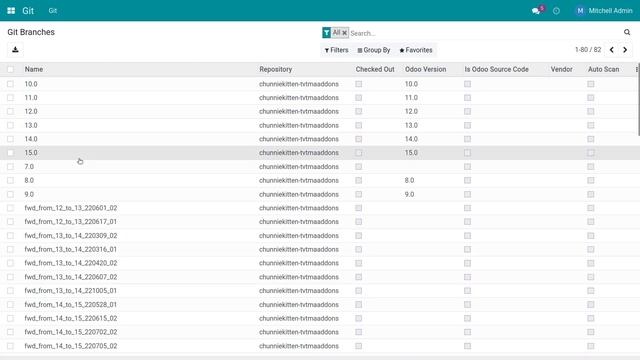Image resolution: width=640 pixels, height=360 pixels.
Task: Open optional columns menu in header
Action: tap(637, 69)
